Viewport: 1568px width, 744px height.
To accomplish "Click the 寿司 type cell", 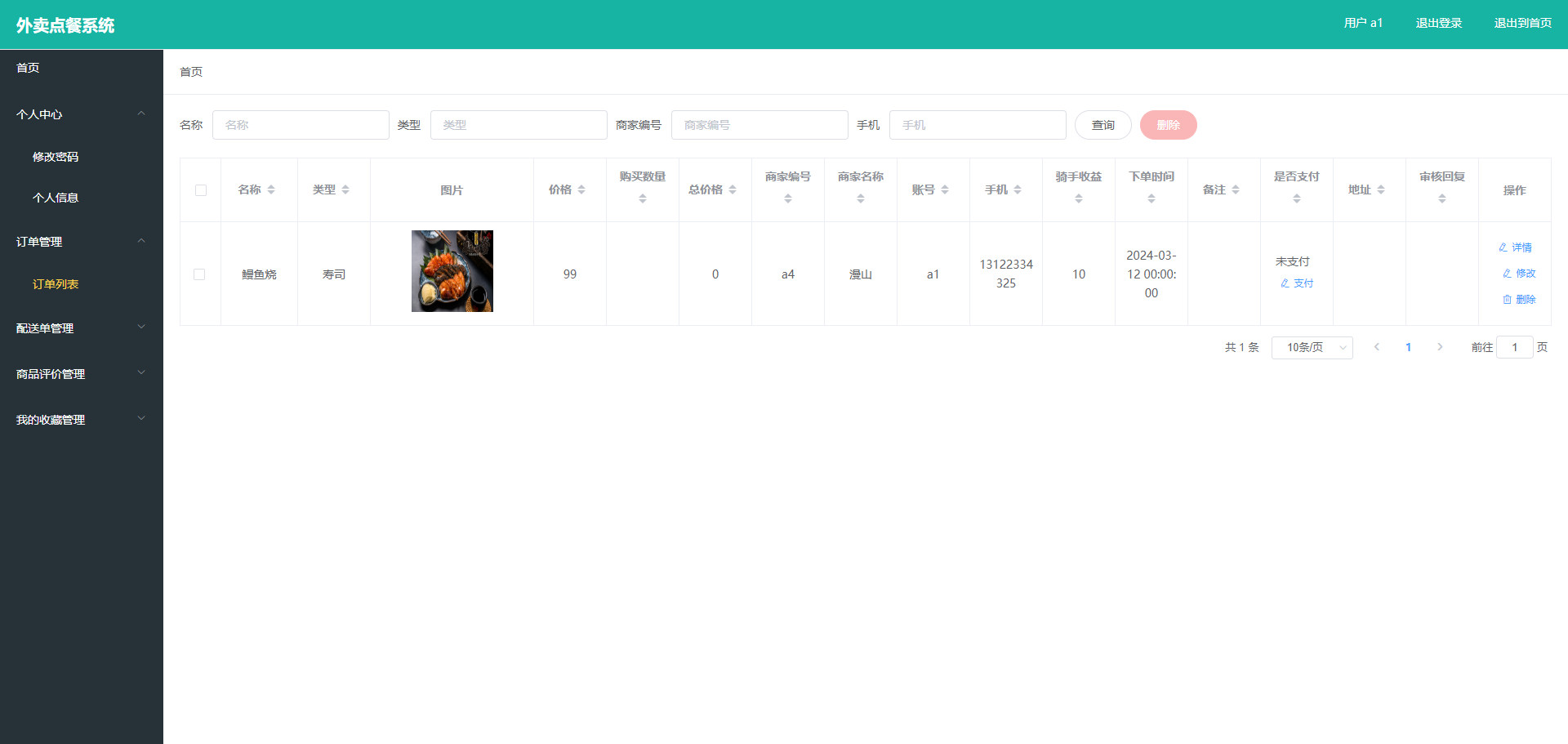I will 334,274.
